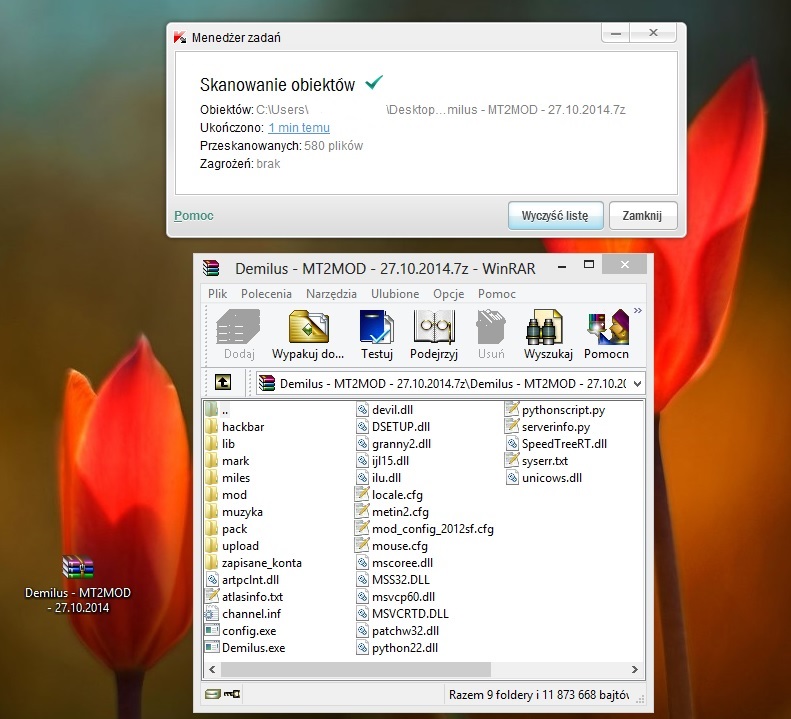The width and height of the screenshot is (791, 719).
Task: Select patchw32.dll in the file list
Action: [x=398, y=631]
